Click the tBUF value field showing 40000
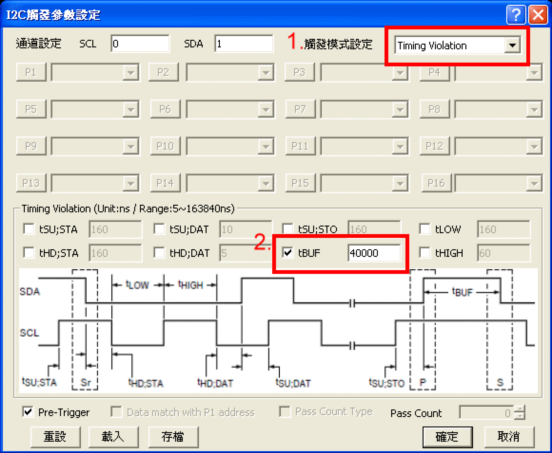 coord(374,253)
